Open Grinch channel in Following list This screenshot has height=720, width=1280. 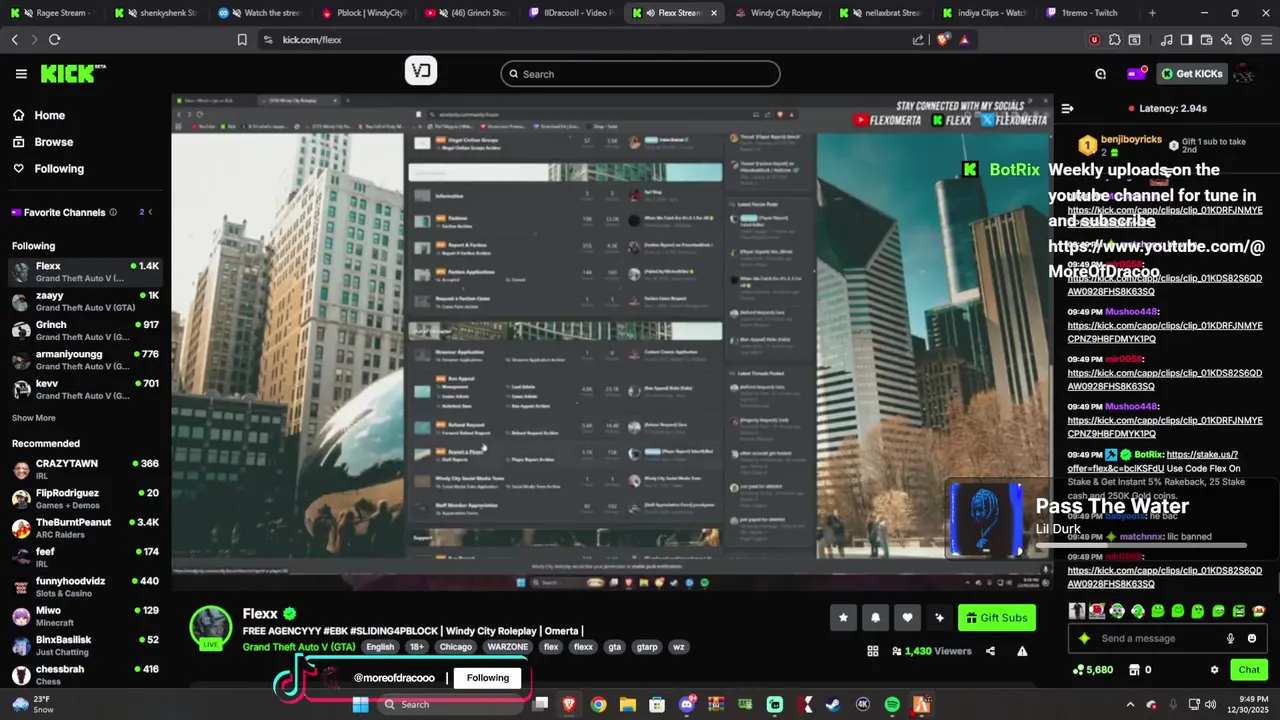click(x=85, y=330)
